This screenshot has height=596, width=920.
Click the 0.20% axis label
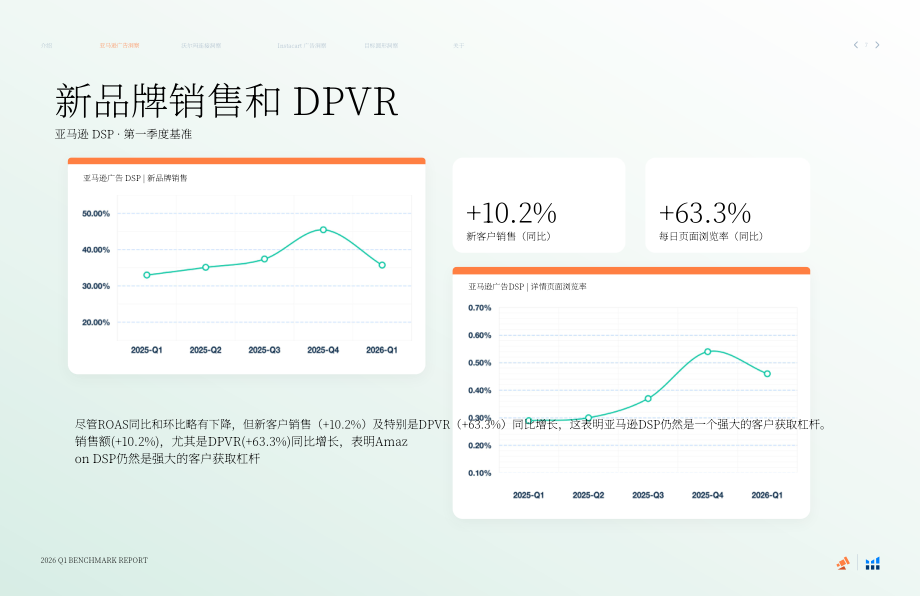point(480,445)
